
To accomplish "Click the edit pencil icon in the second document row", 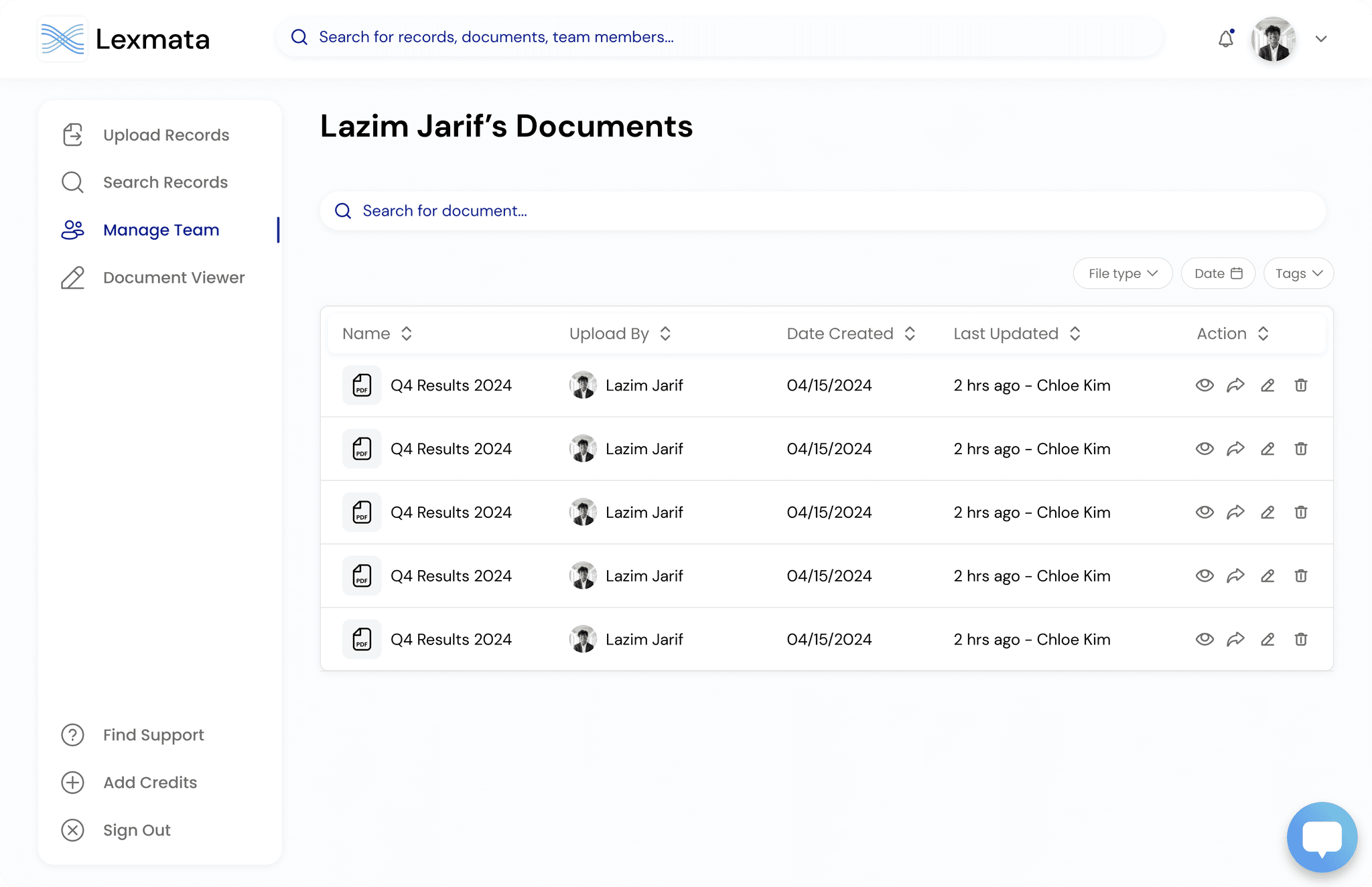I will [x=1267, y=449].
